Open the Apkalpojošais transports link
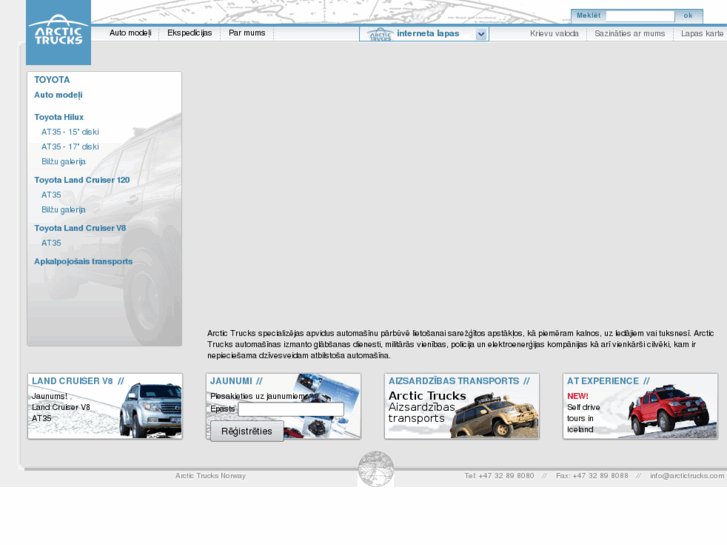The height and width of the screenshot is (545, 727). (83, 262)
